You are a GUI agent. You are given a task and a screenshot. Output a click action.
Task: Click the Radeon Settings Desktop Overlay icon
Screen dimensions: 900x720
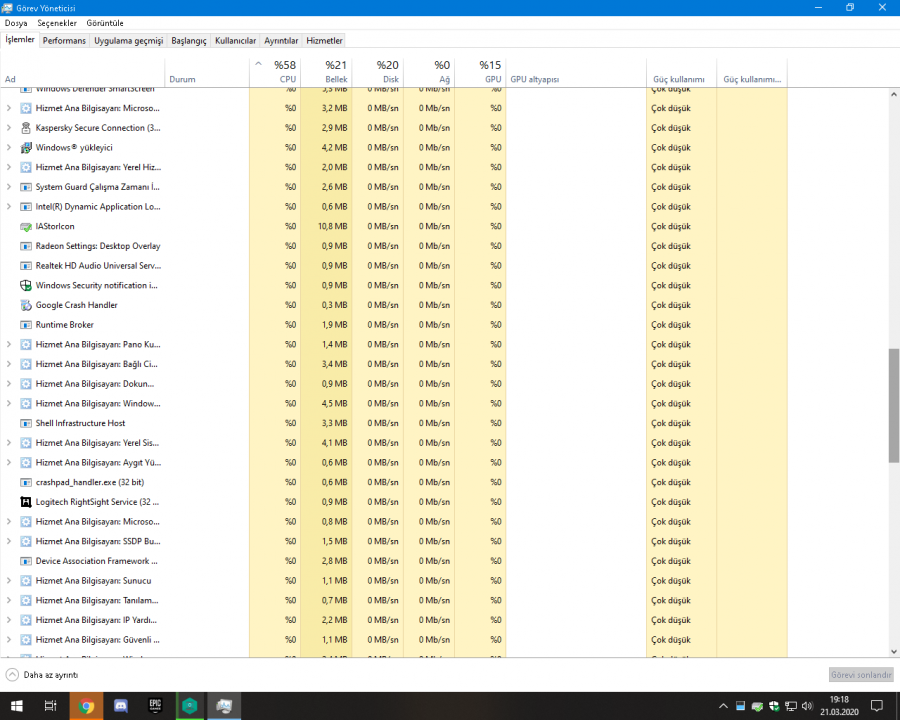pyautogui.click(x=25, y=246)
